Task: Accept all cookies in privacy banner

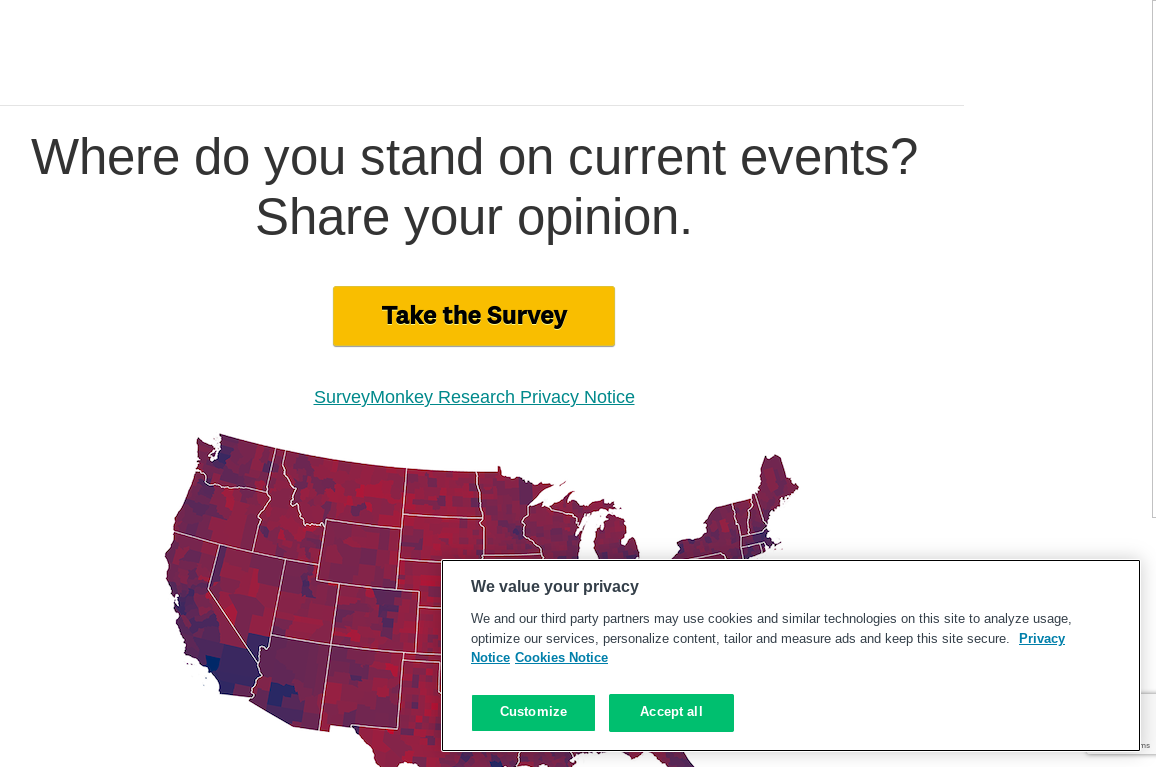Action: point(671,712)
